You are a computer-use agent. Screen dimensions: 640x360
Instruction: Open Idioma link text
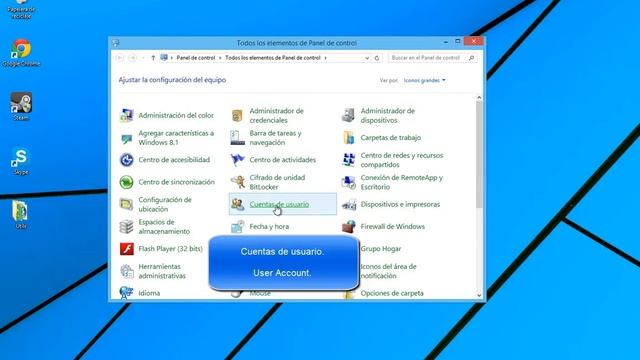(x=149, y=293)
